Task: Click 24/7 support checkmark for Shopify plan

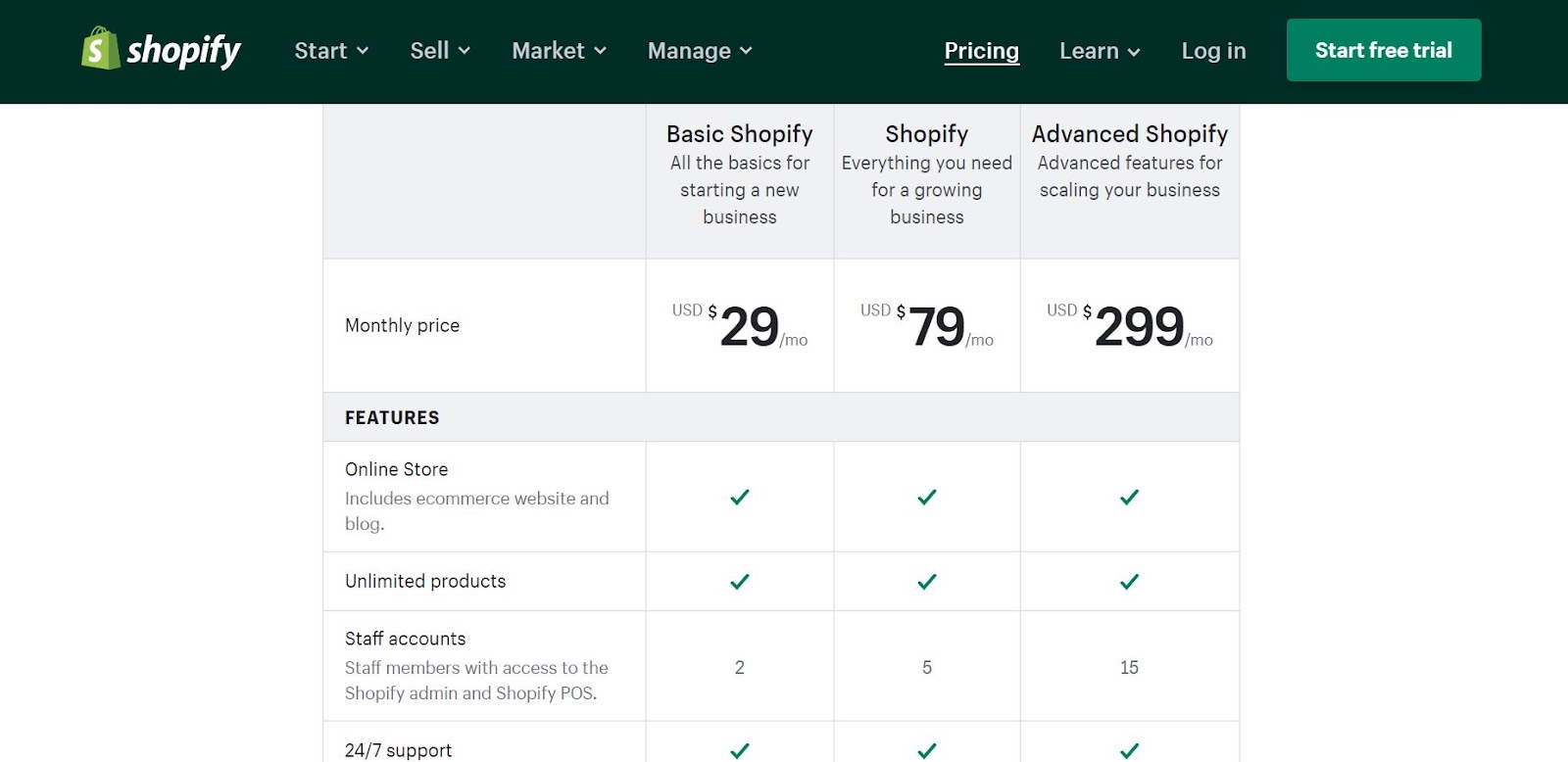Action: coord(927,751)
